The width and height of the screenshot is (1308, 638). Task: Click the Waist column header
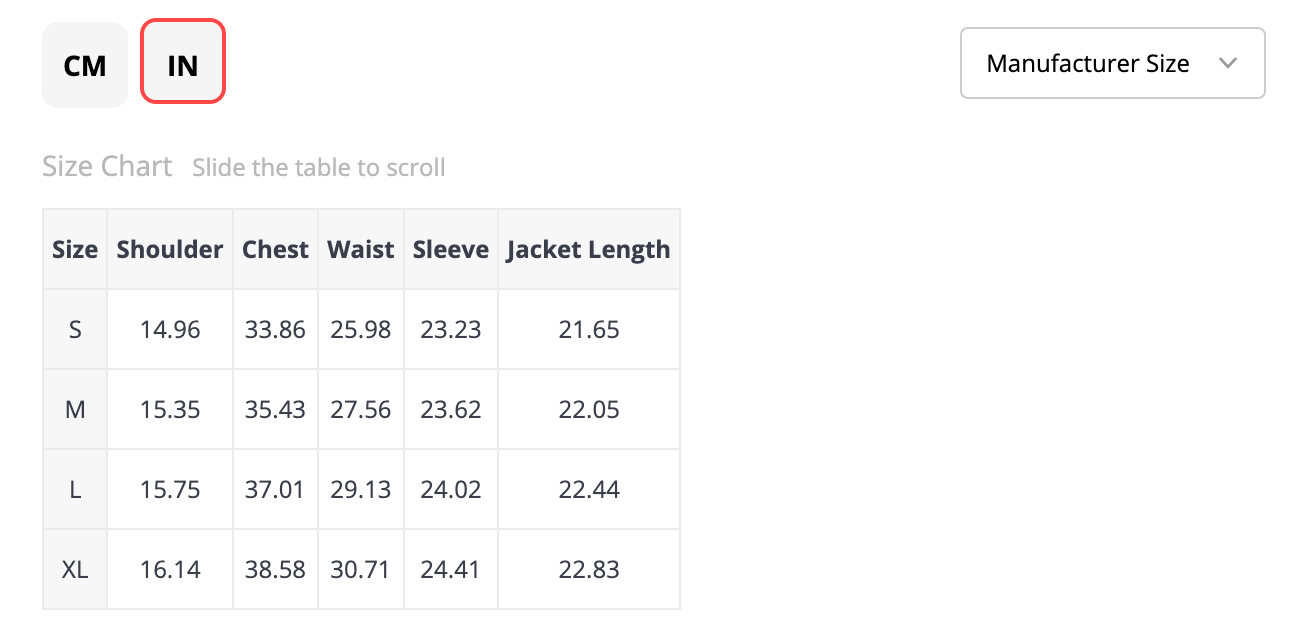(361, 249)
